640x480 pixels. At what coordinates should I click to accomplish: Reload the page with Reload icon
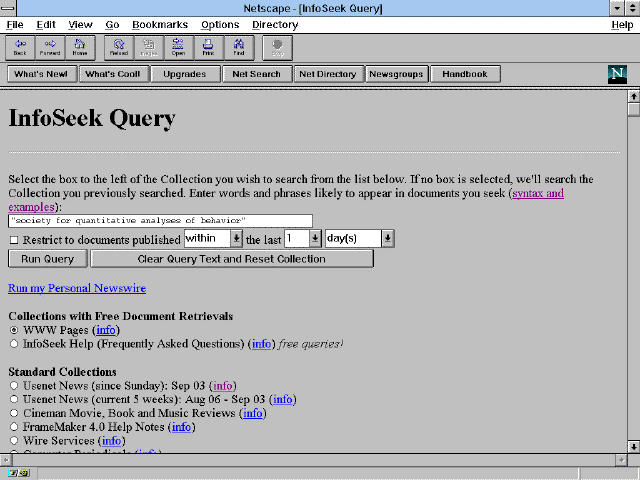pos(119,48)
